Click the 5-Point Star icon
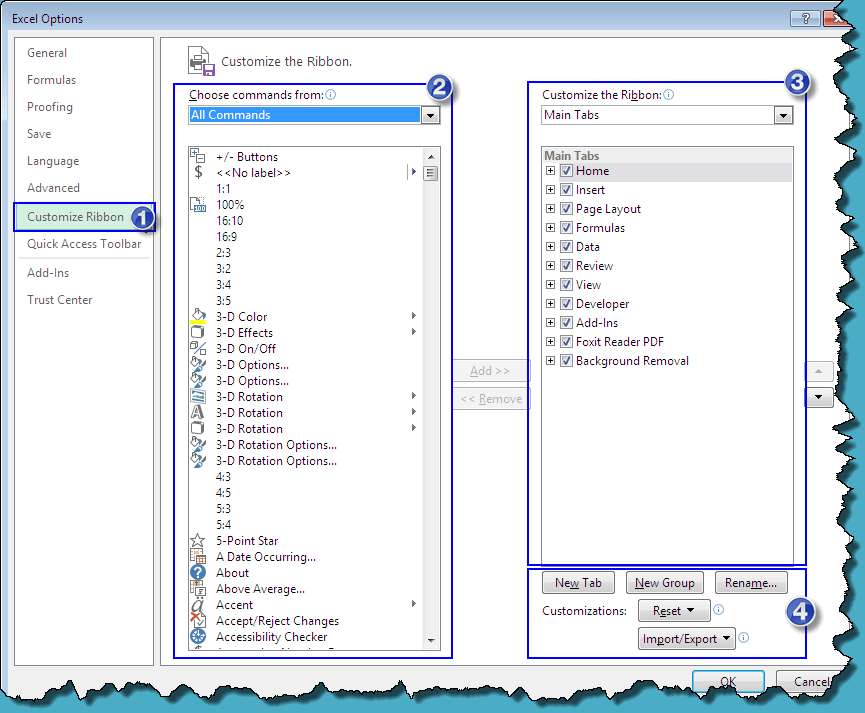Screen dimensions: 865x713 click(197, 540)
